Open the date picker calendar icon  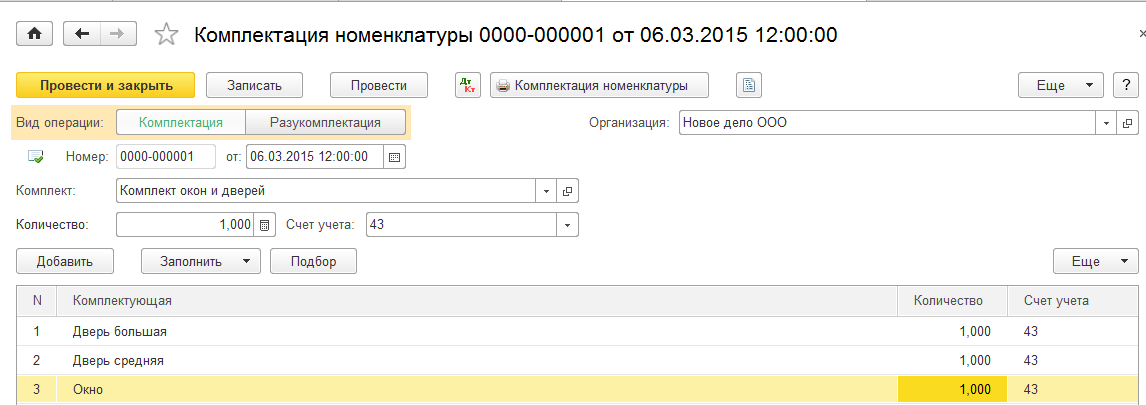coord(394,156)
